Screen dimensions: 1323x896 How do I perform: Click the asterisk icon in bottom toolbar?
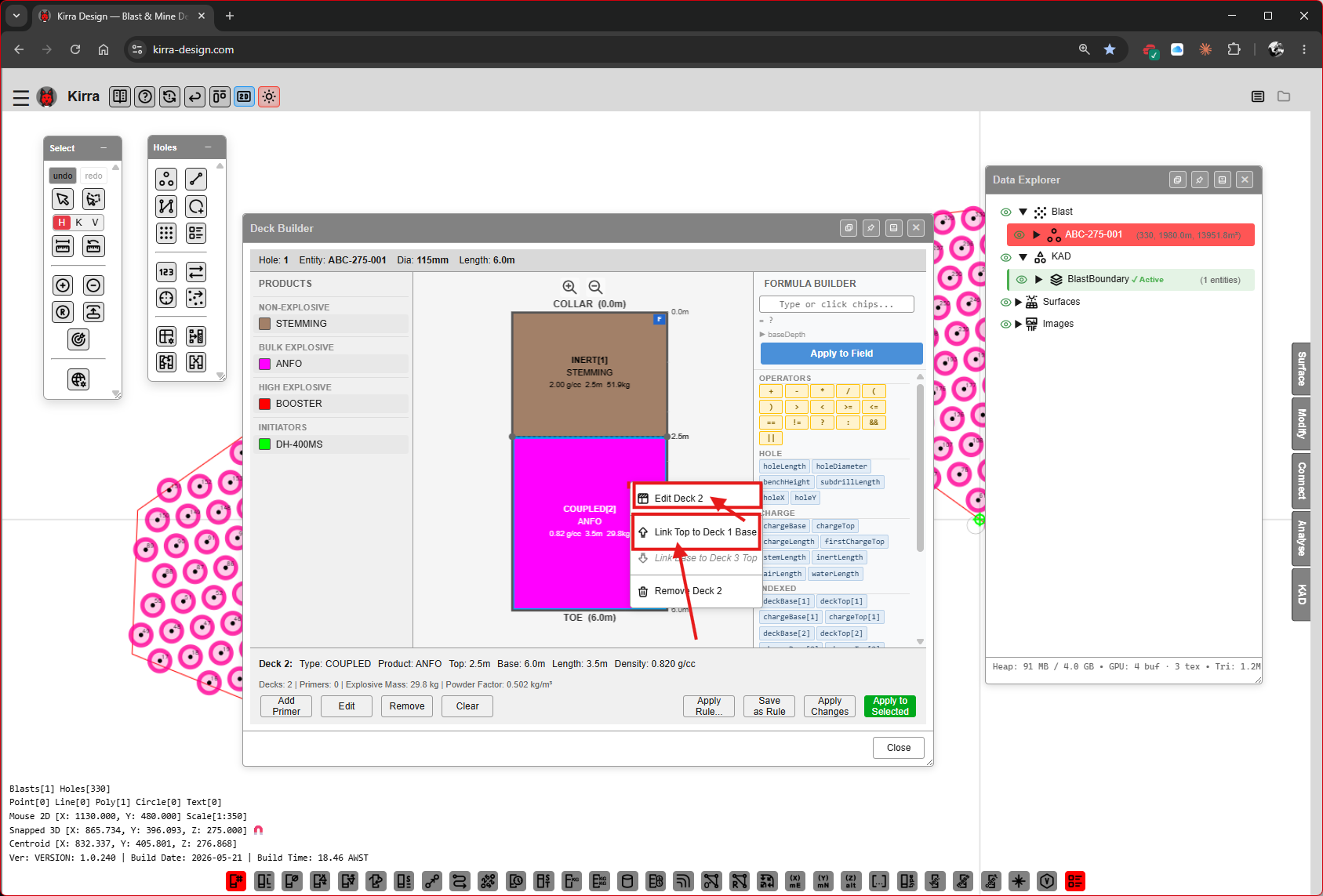[1019, 881]
